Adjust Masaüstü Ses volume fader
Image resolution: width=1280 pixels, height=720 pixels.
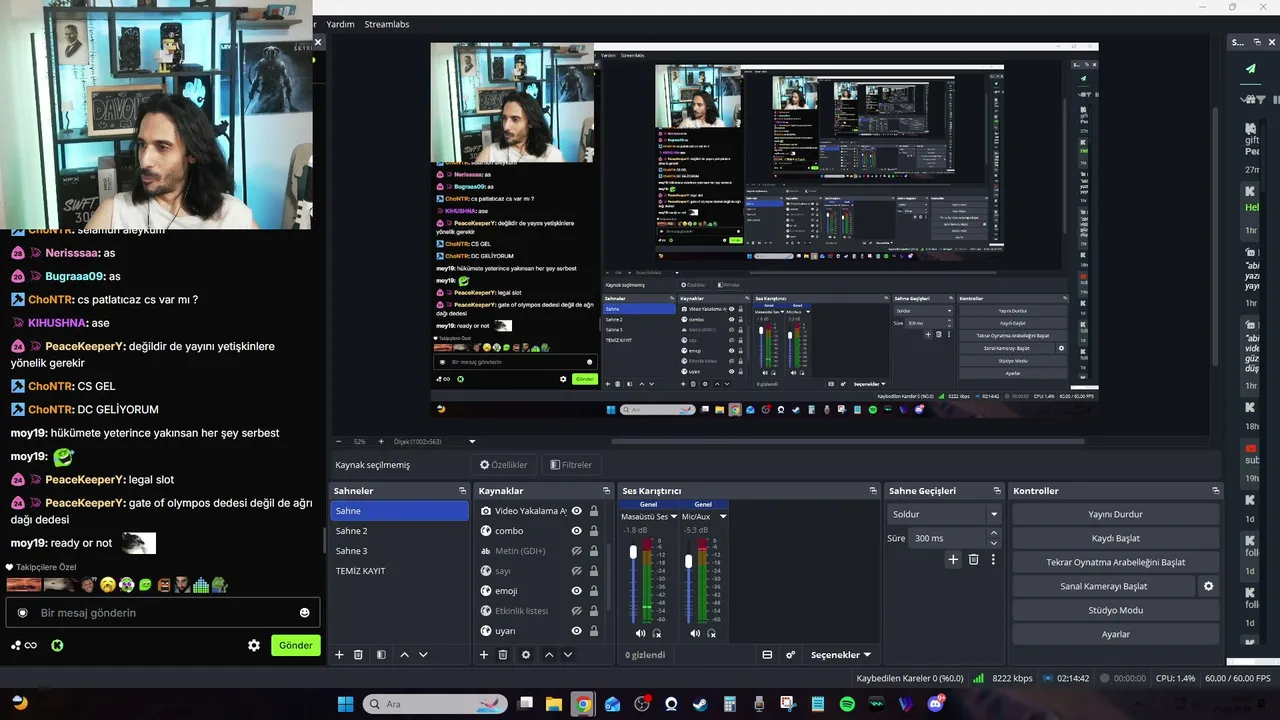(633, 553)
